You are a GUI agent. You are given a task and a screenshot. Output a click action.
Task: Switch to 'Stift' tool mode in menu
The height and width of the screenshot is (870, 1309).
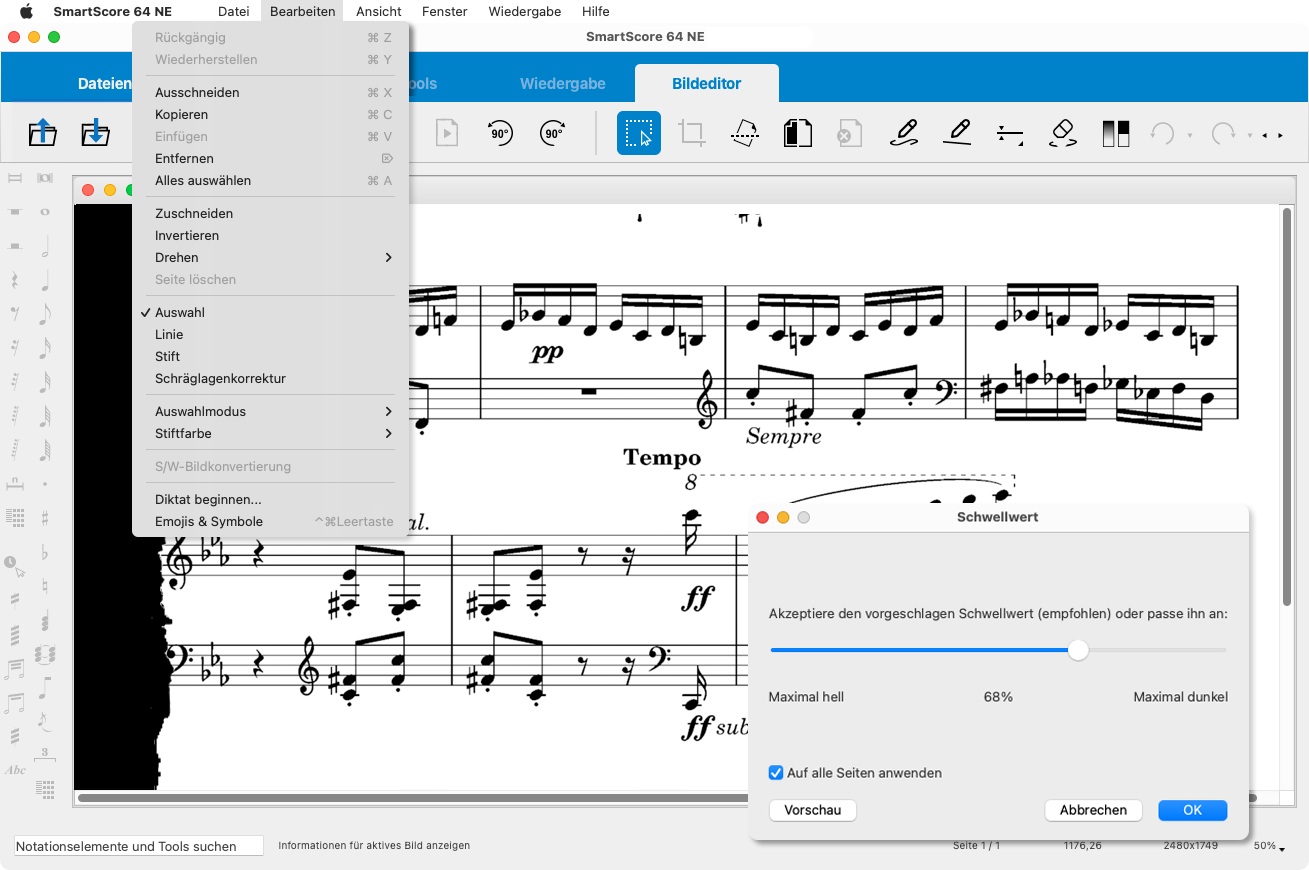click(168, 357)
